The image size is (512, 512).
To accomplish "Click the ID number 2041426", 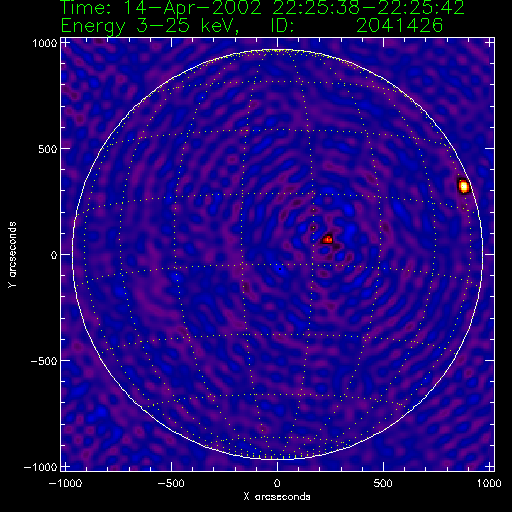I will [x=399, y=25].
